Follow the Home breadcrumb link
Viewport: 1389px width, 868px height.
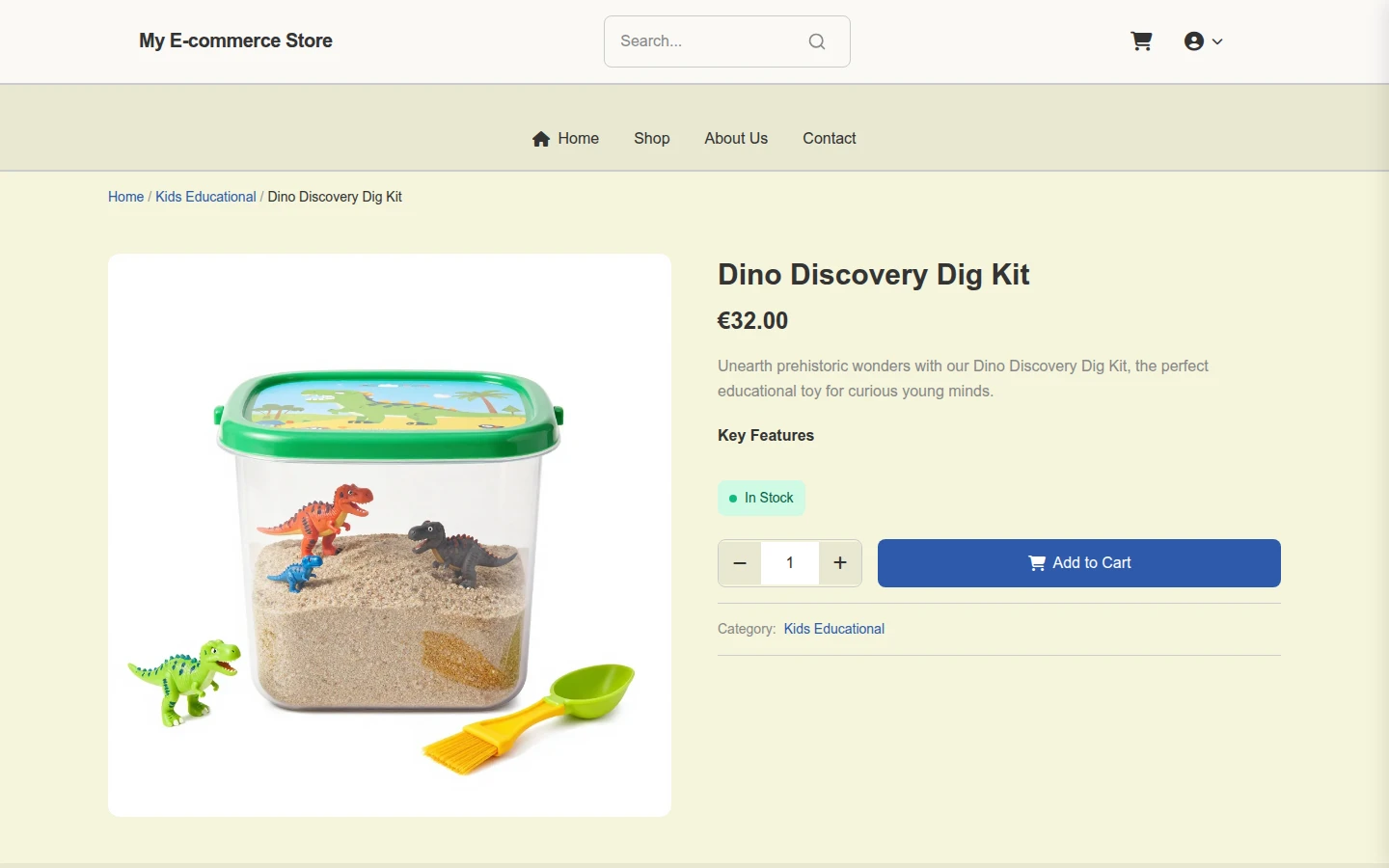click(x=125, y=197)
